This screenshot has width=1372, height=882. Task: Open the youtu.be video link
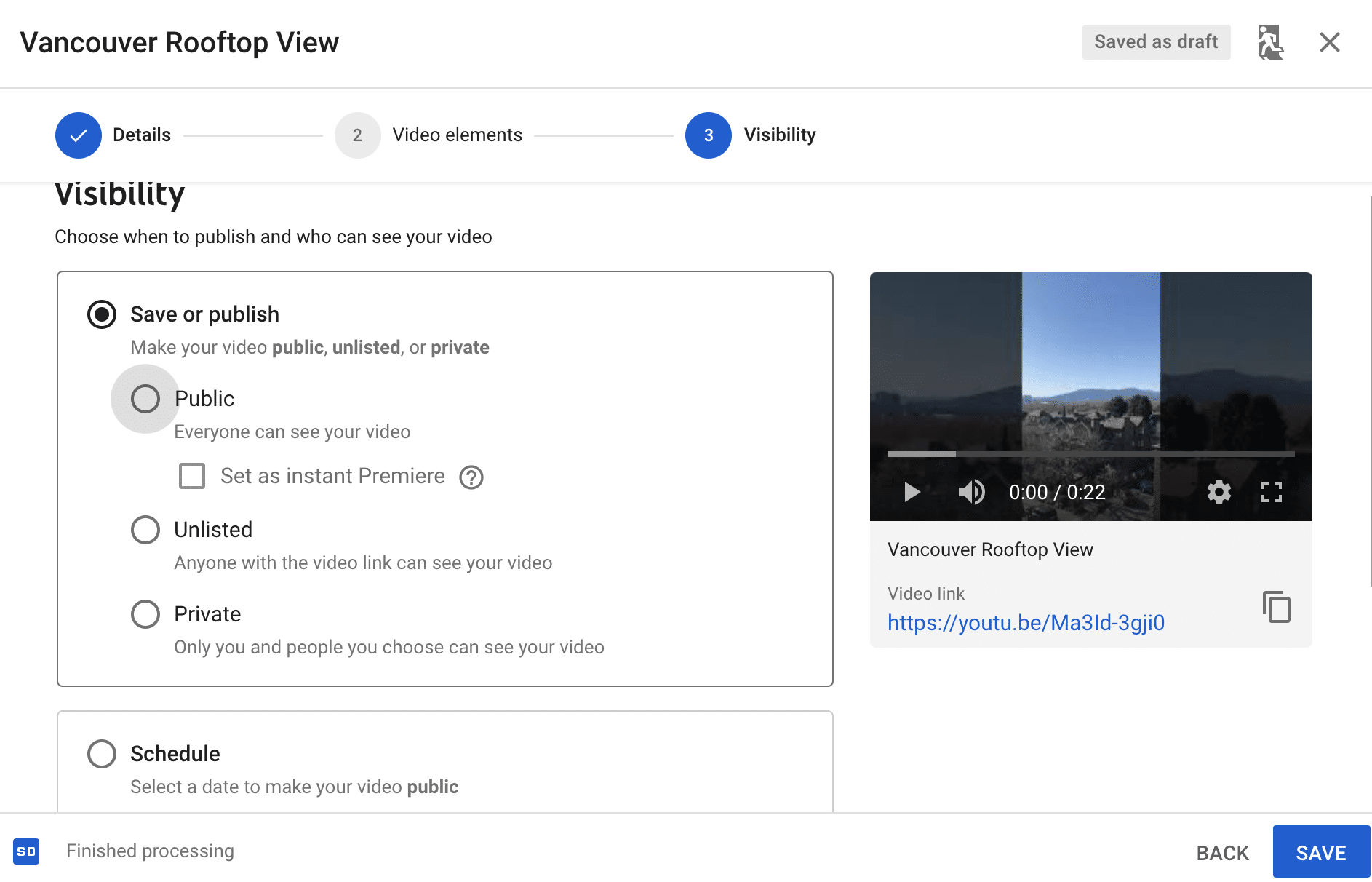pyautogui.click(x=1026, y=623)
